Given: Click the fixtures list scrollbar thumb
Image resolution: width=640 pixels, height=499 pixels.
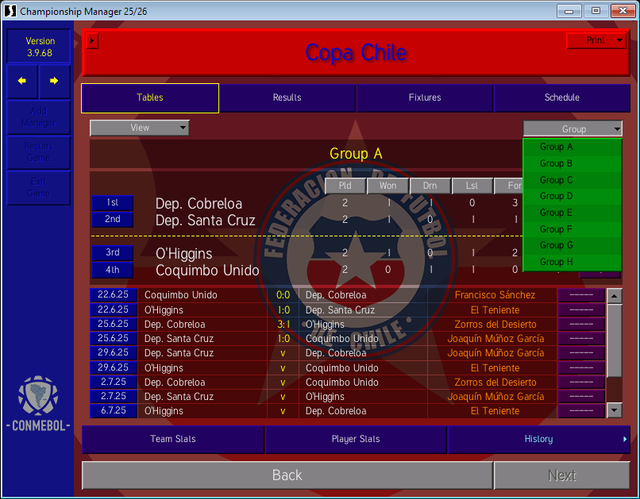Looking at the screenshot, I should pyautogui.click(x=614, y=341).
